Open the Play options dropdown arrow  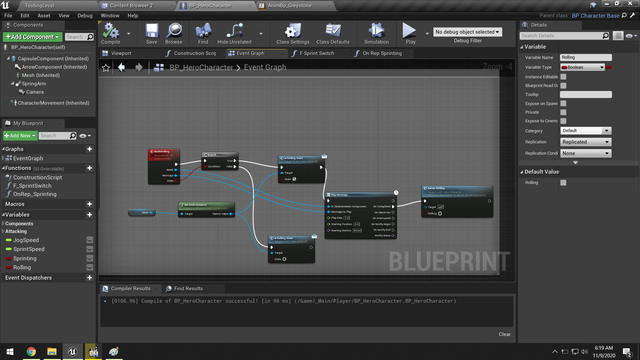coord(427,33)
